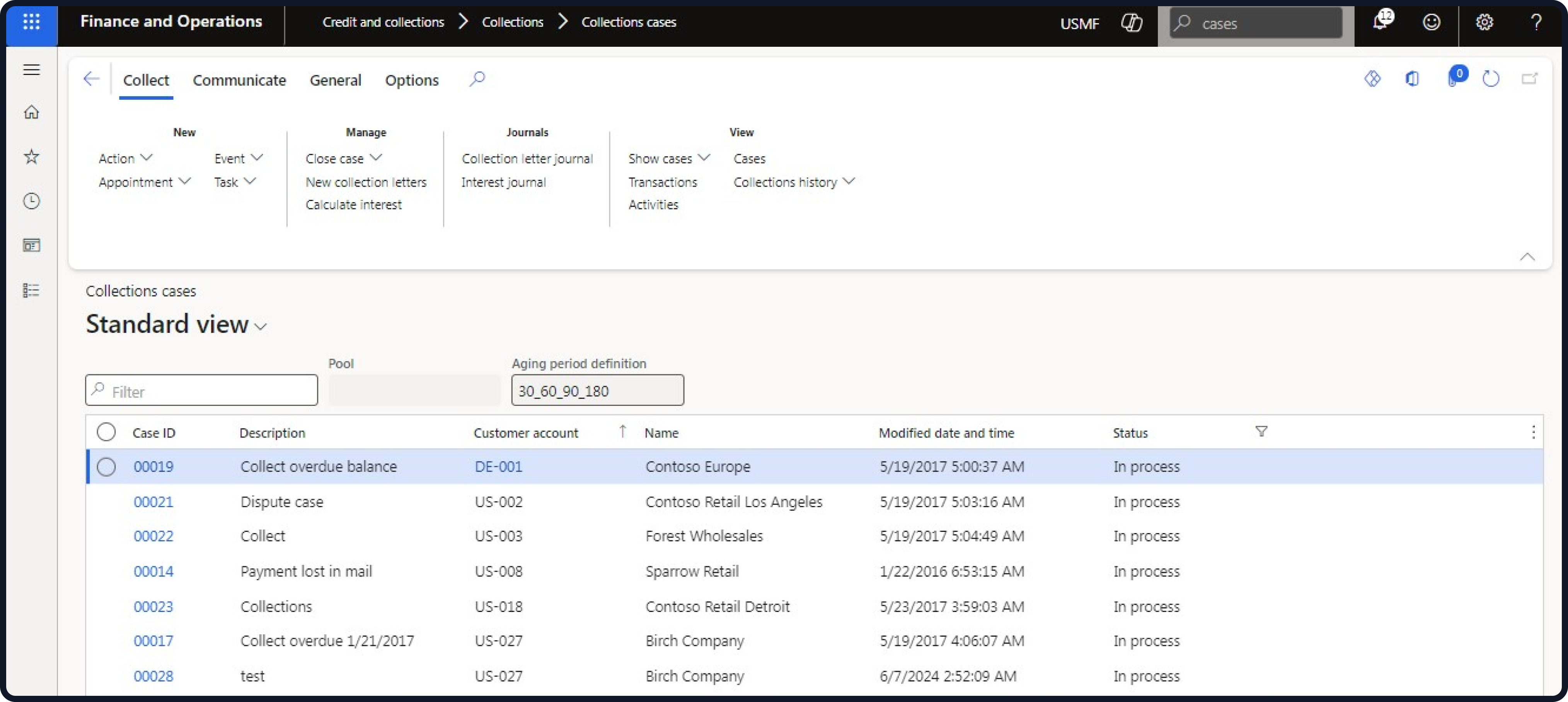Click the Transactions view button

663,182
